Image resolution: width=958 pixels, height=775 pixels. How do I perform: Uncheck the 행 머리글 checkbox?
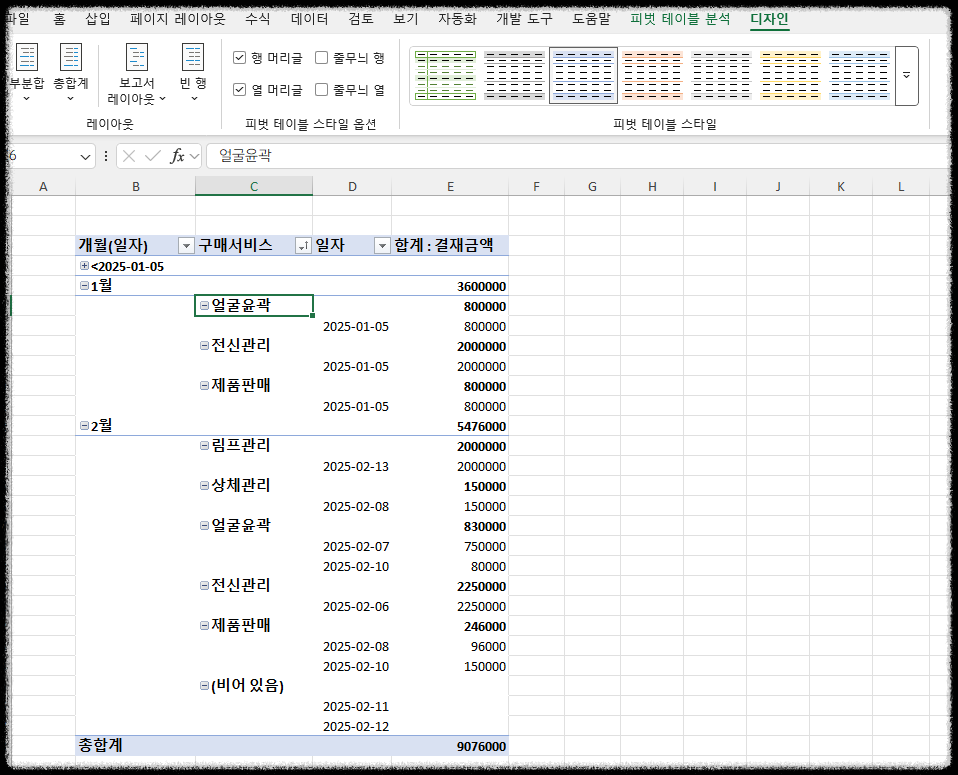coord(240,57)
